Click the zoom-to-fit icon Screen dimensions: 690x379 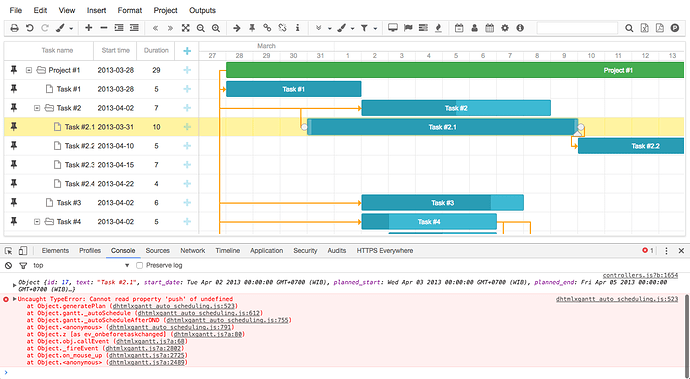coord(186,28)
